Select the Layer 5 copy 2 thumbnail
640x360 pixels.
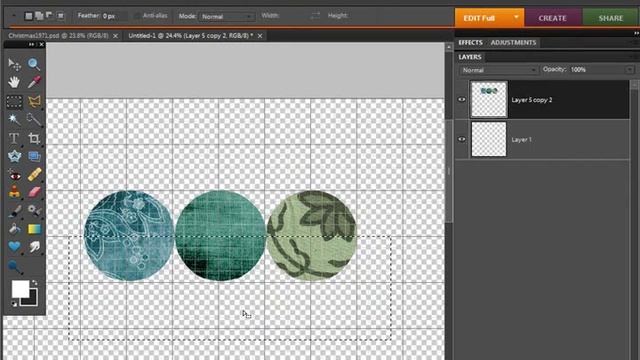[489, 99]
